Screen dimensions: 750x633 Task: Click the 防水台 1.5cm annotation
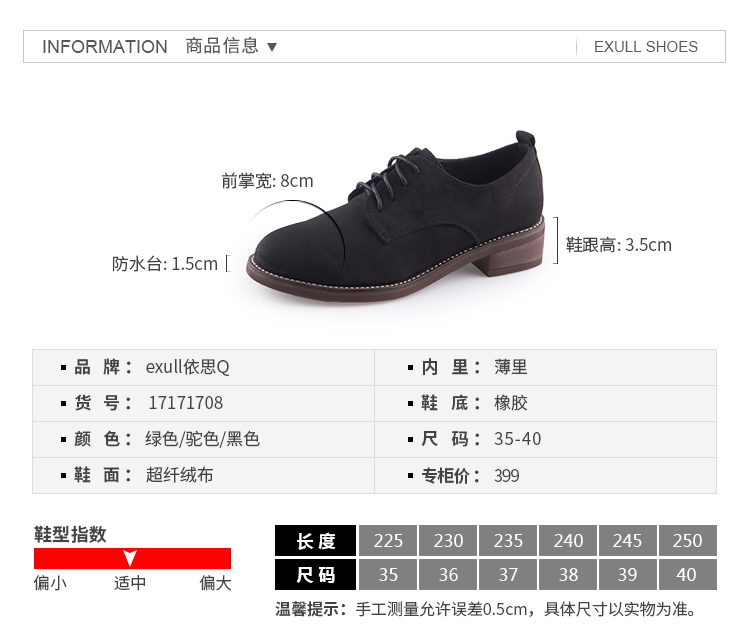165,264
